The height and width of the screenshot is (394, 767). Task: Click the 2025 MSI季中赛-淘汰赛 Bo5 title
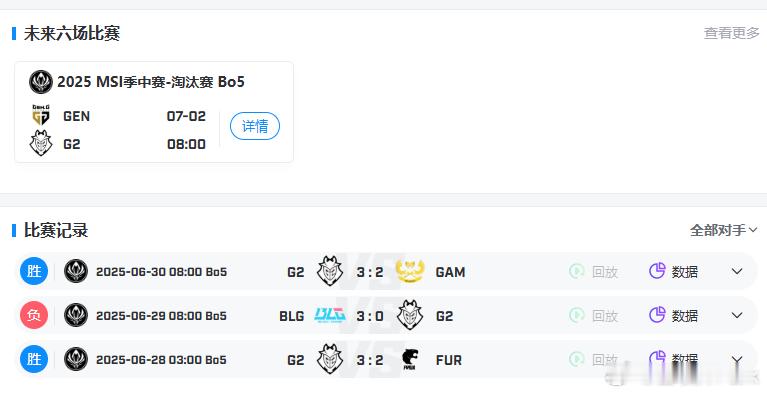click(151, 82)
